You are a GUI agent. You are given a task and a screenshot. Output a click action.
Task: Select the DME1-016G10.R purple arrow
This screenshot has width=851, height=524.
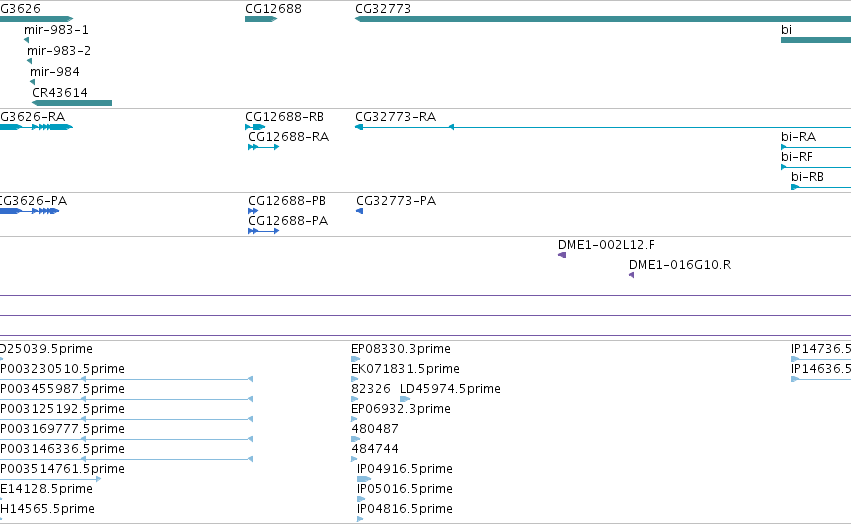click(632, 275)
